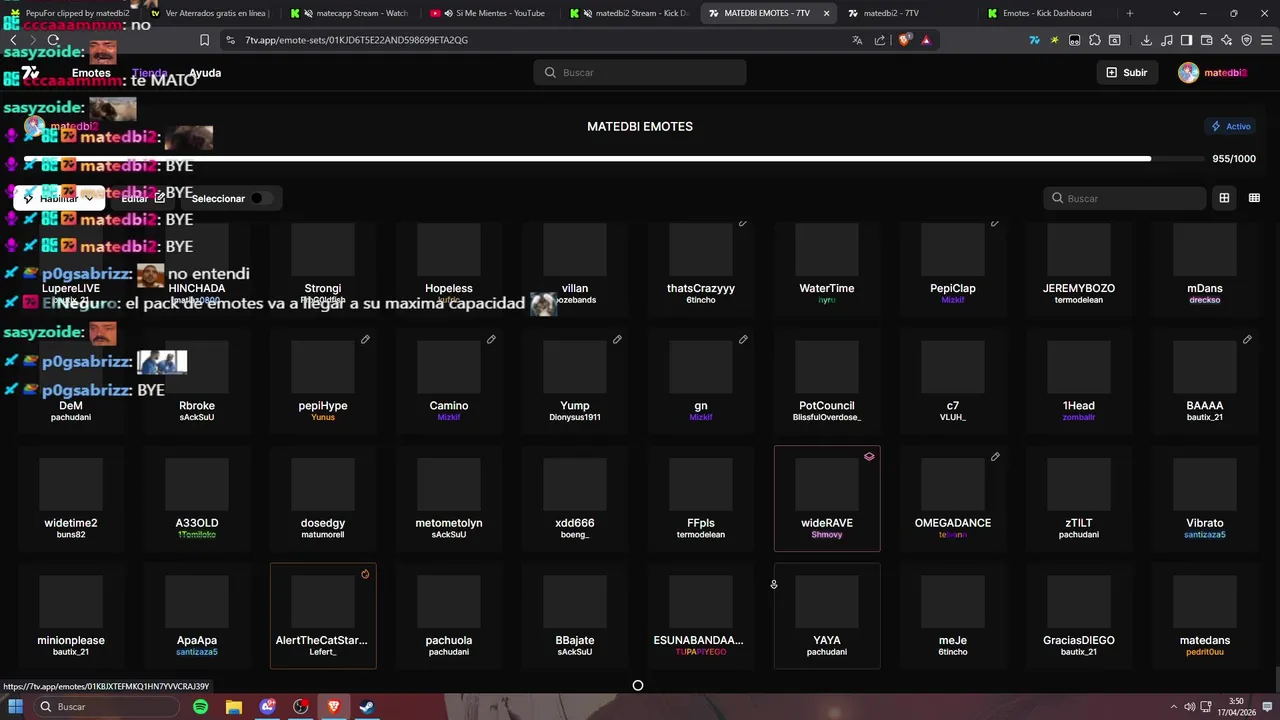The image size is (1280, 720).
Task: Open the PotCouncil emote card
Action: (x=827, y=381)
